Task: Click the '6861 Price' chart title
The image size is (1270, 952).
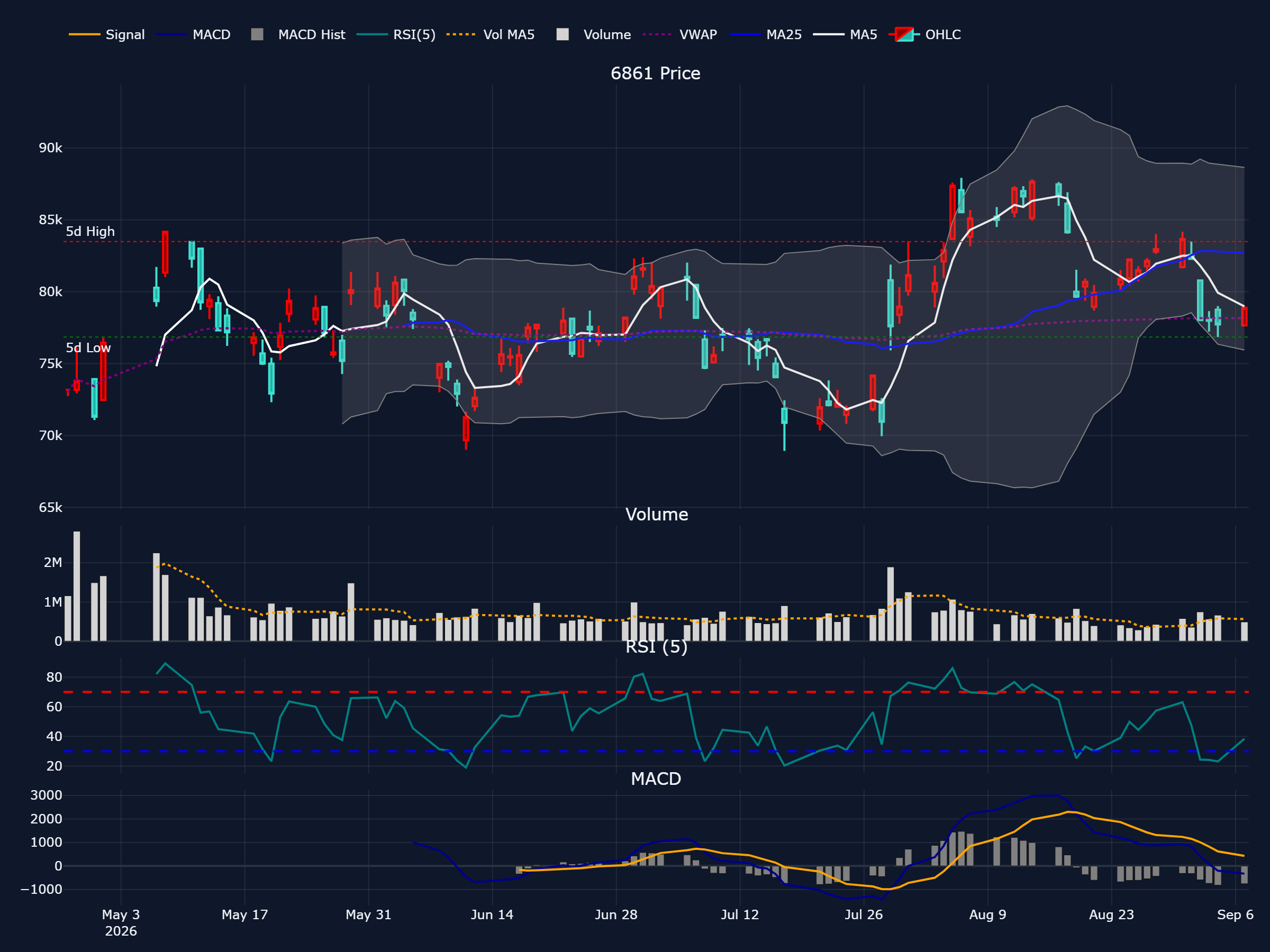Action: point(655,74)
